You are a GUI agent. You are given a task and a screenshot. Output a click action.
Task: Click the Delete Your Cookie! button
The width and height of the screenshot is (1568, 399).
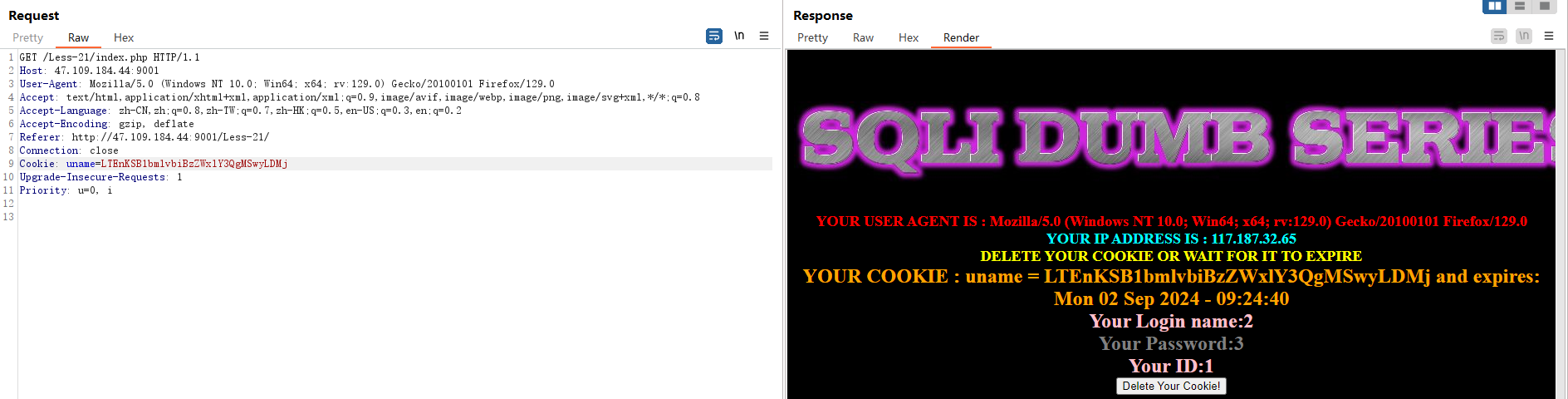pyautogui.click(x=1171, y=386)
